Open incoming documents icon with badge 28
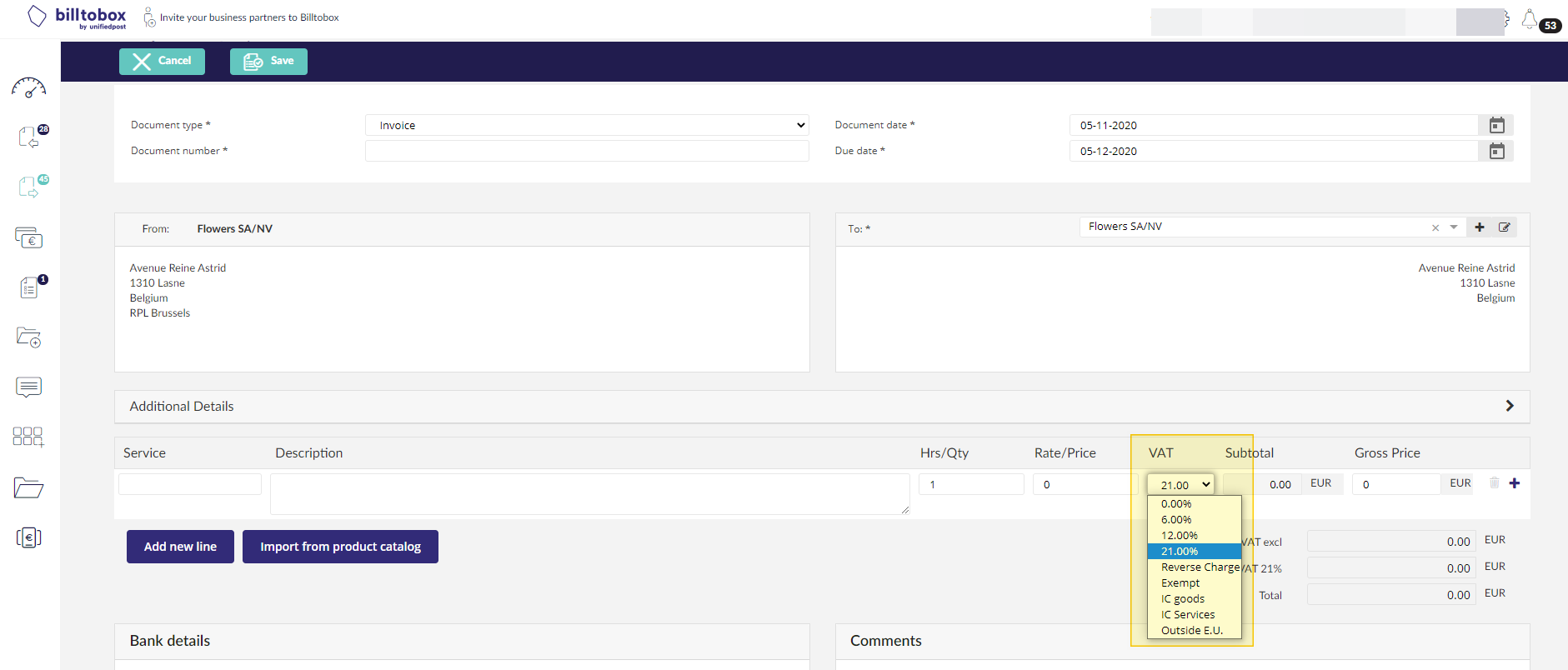The height and width of the screenshot is (670, 1568). [31, 136]
